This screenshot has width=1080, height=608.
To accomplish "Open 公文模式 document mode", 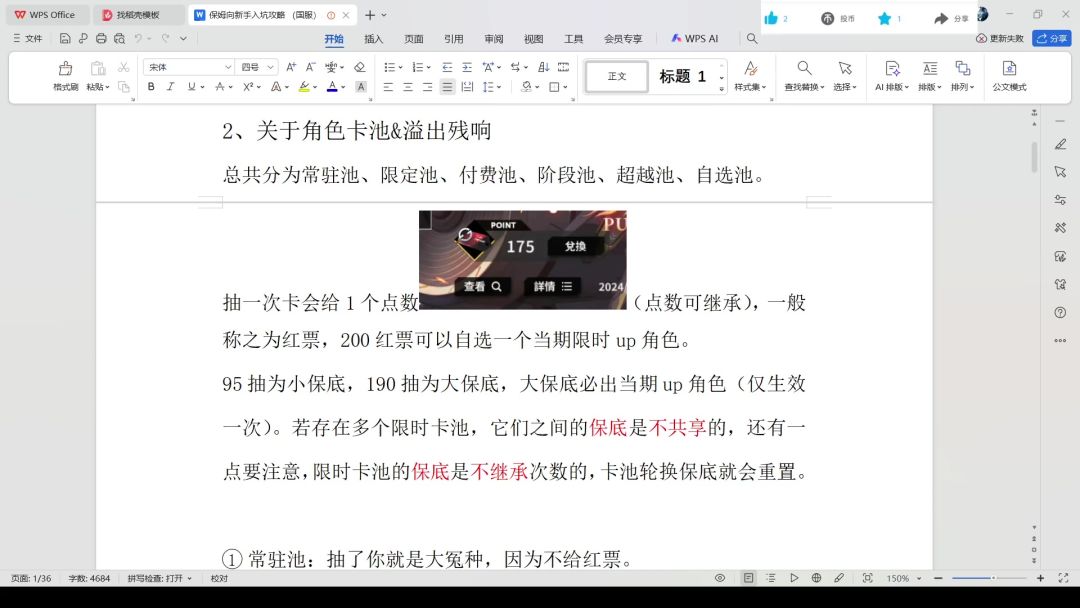I will tap(1009, 75).
